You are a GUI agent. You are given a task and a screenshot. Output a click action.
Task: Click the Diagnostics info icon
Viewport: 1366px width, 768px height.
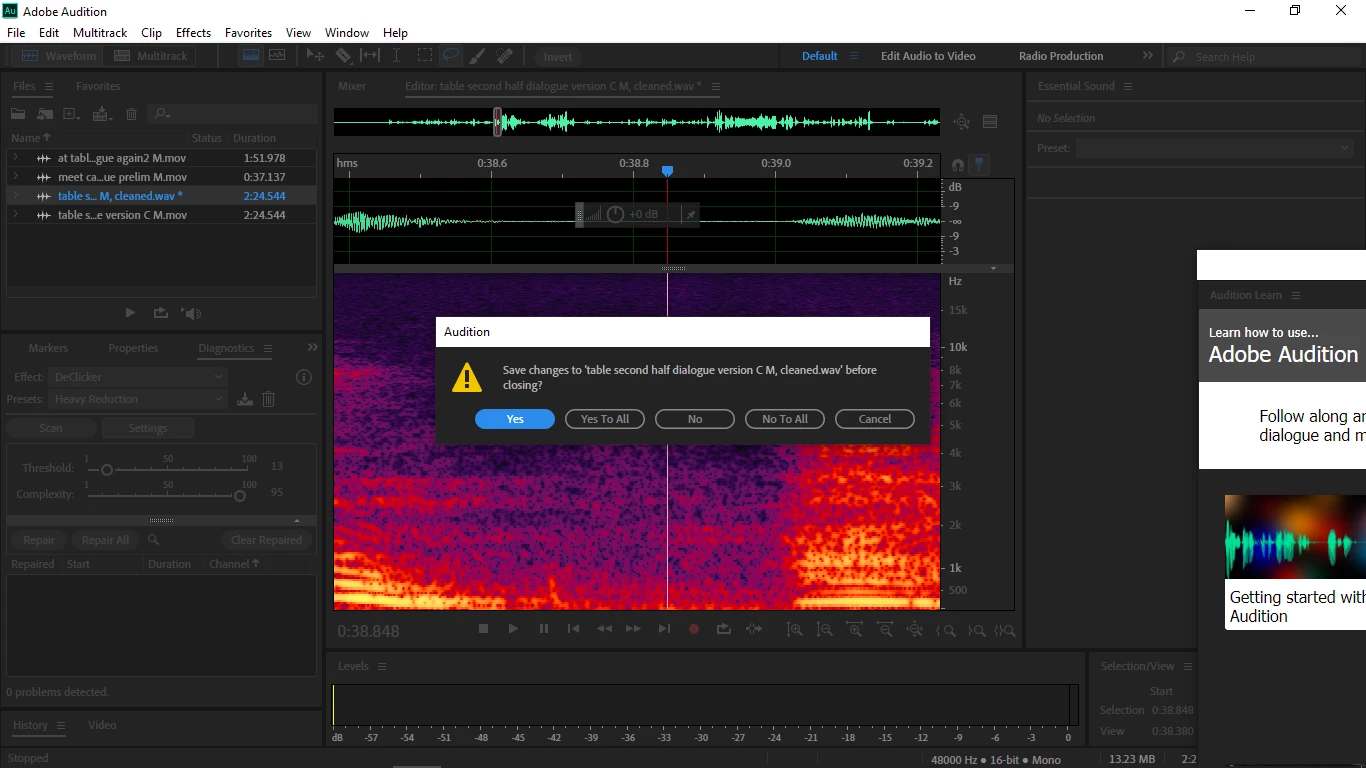click(304, 377)
